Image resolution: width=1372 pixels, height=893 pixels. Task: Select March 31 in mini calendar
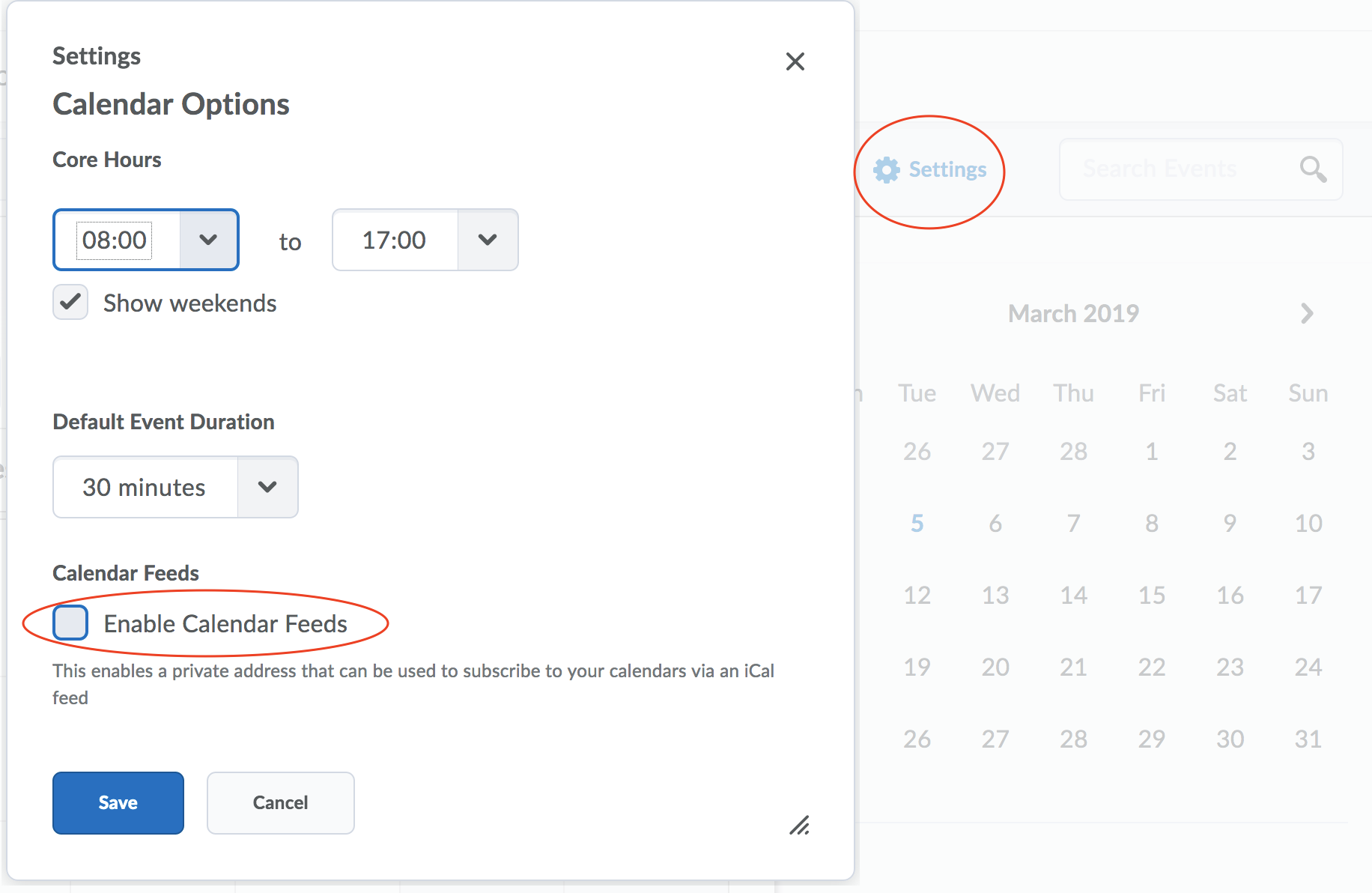point(1308,739)
